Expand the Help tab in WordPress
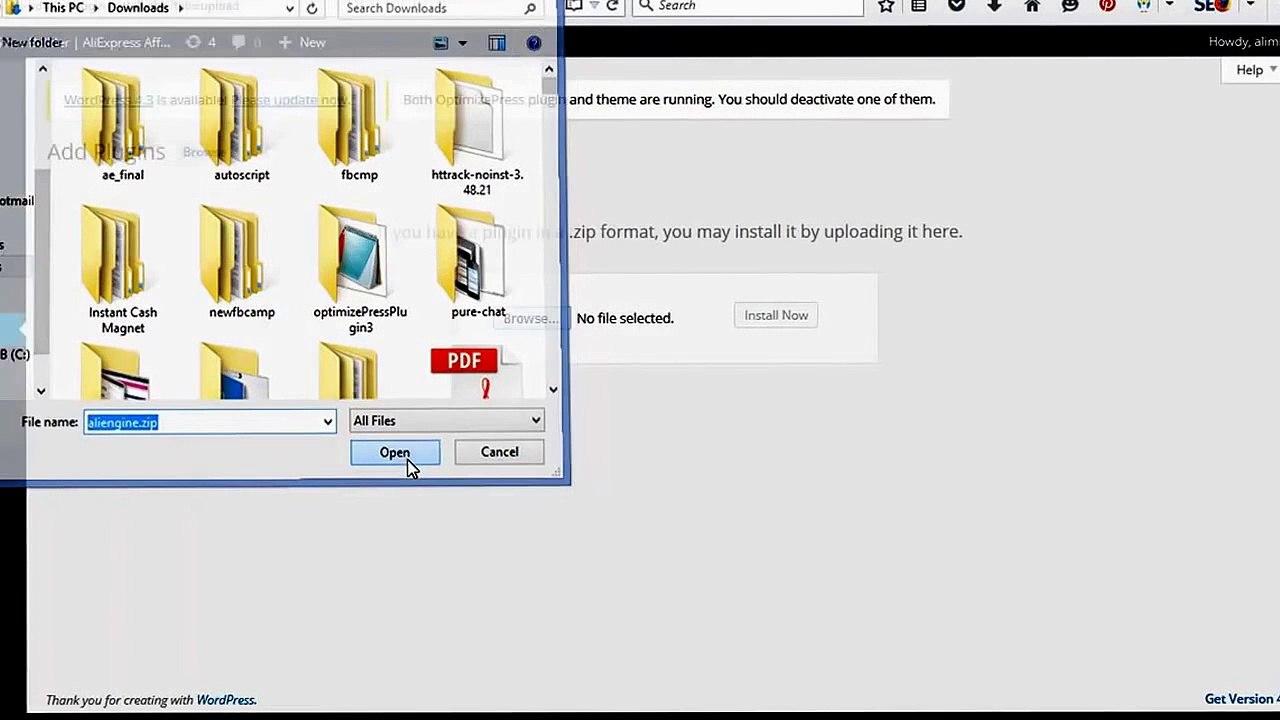Viewport: 1280px width, 720px height. click(1250, 70)
